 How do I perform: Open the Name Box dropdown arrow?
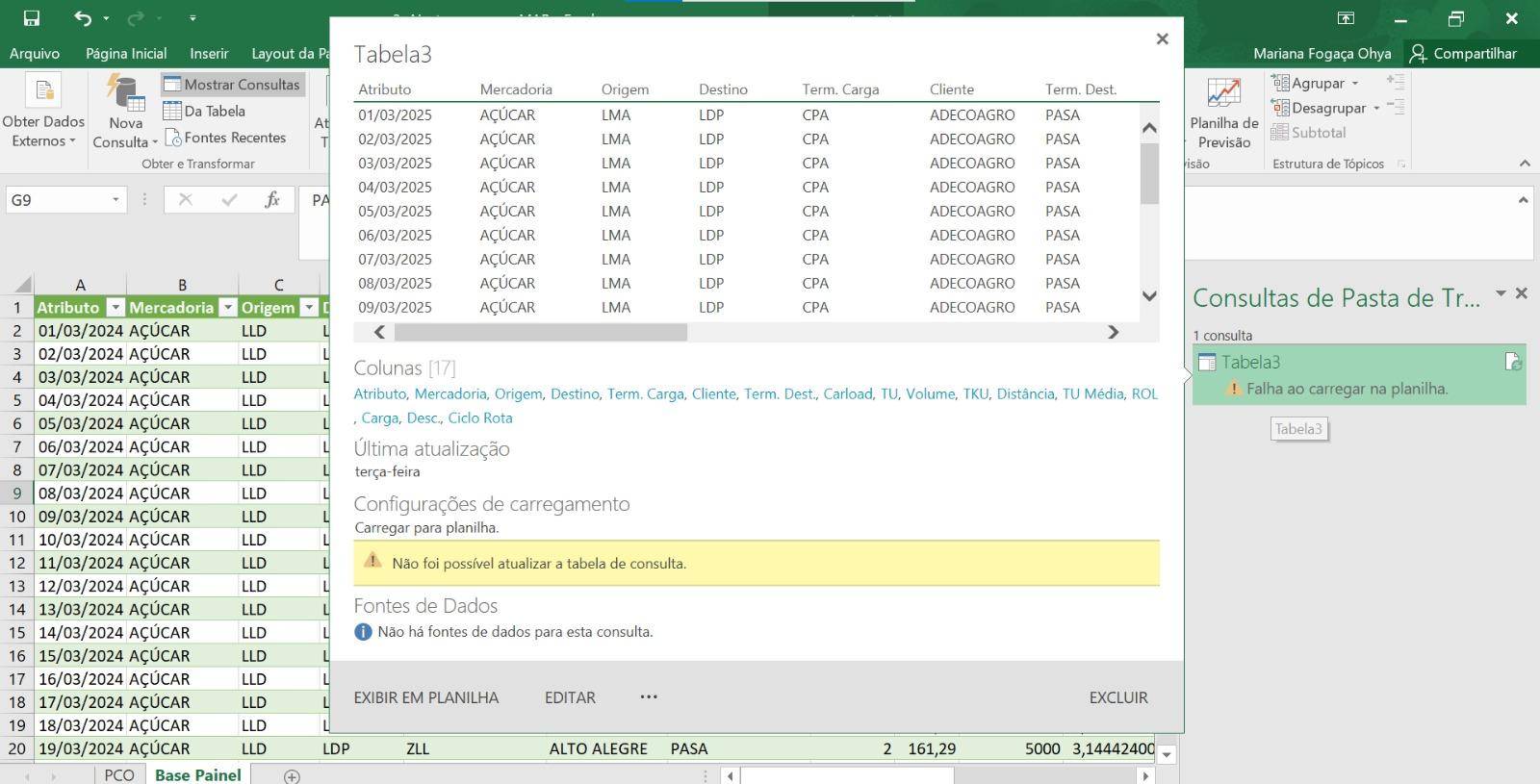click(115, 200)
